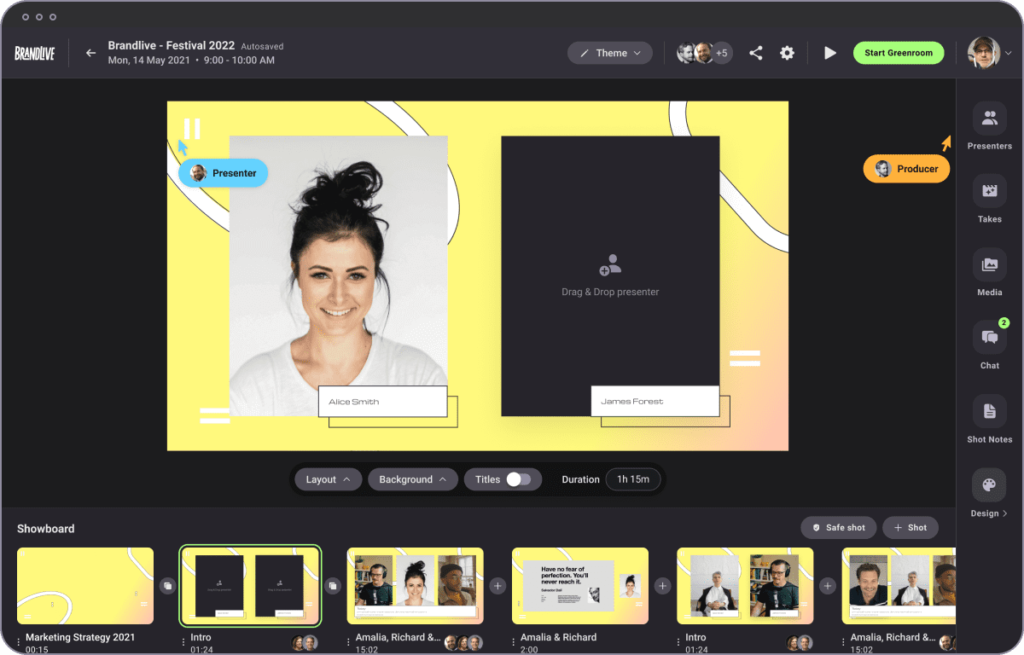Select the James Forest name title
This screenshot has width=1024, height=655.
pyautogui.click(x=655, y=402)
